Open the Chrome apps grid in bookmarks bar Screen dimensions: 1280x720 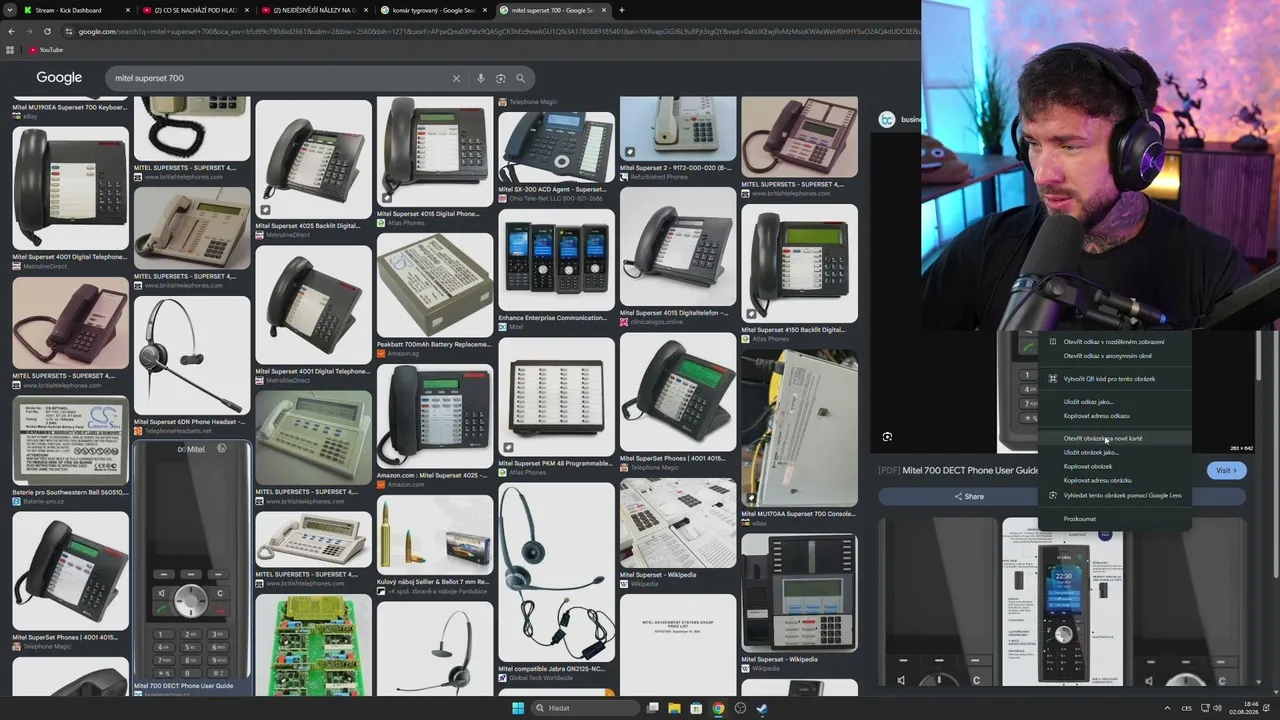pos(11,50)
